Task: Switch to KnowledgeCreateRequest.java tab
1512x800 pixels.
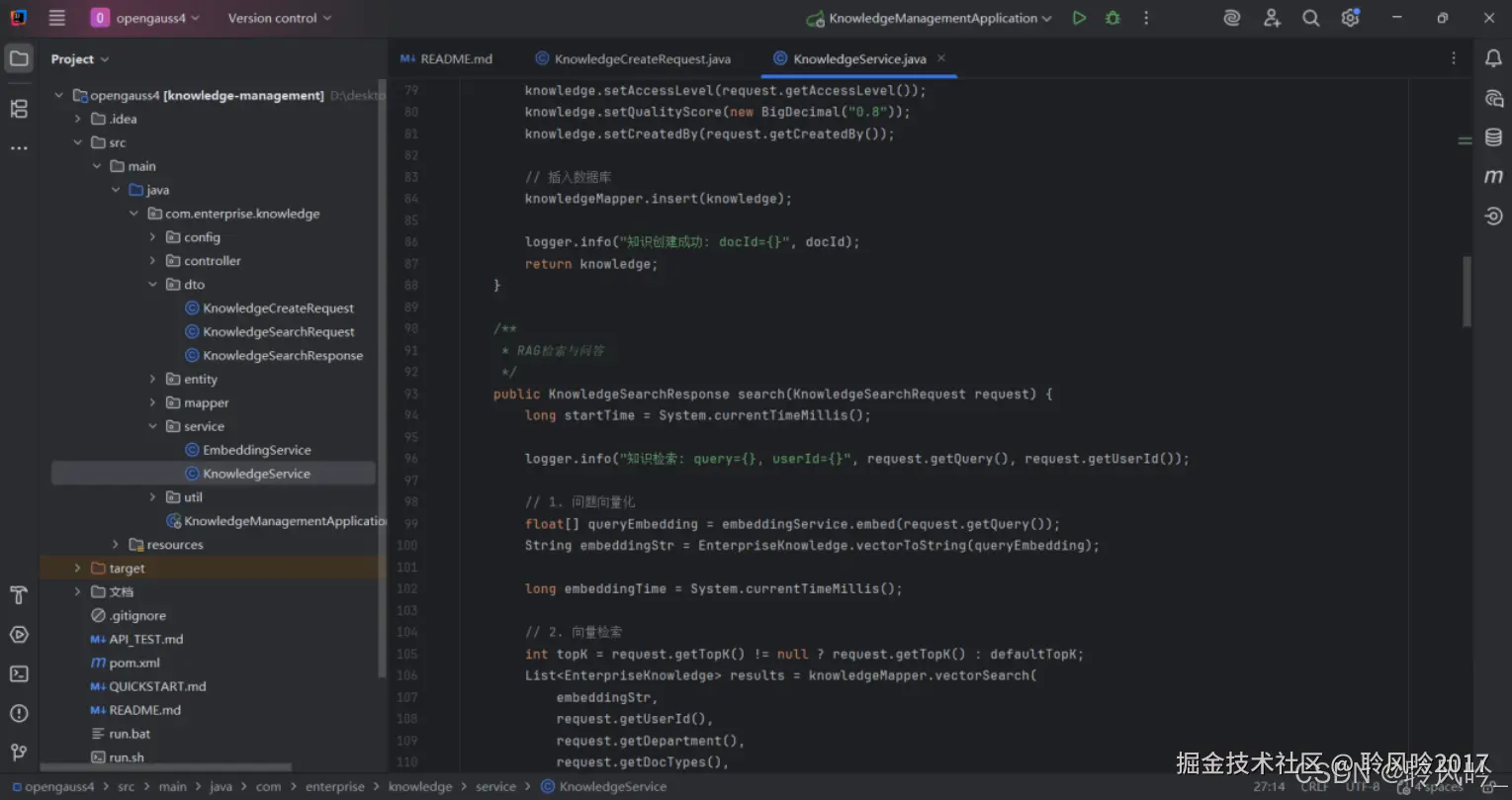Action: coord(633,58)
